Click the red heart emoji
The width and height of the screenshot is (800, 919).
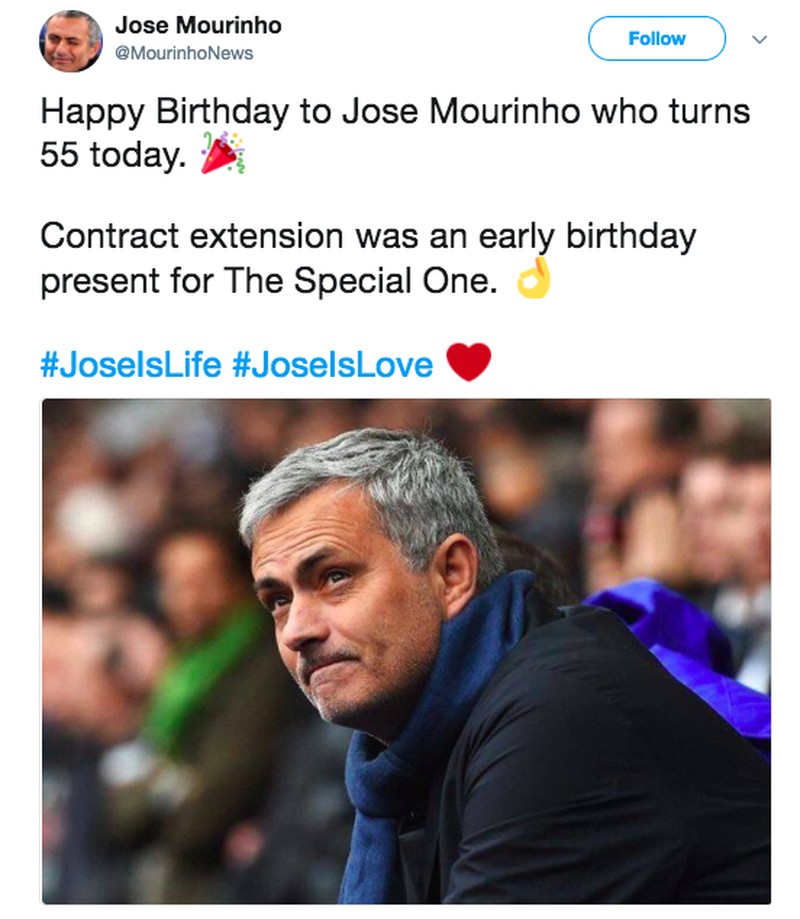pyautogui.click(x=468, y=362)
